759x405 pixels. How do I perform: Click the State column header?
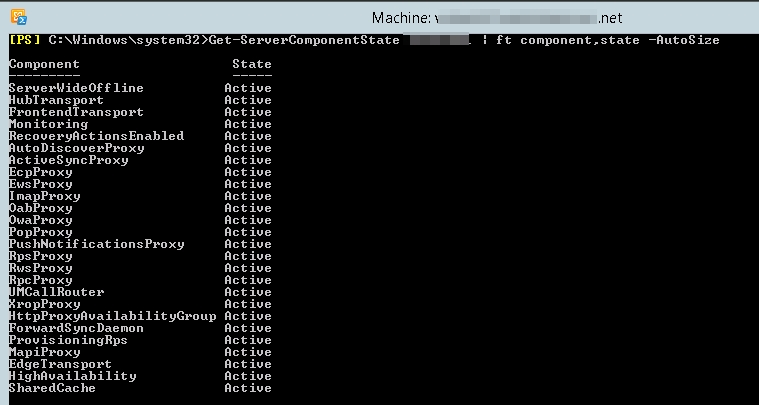click(x=251, y=64)
